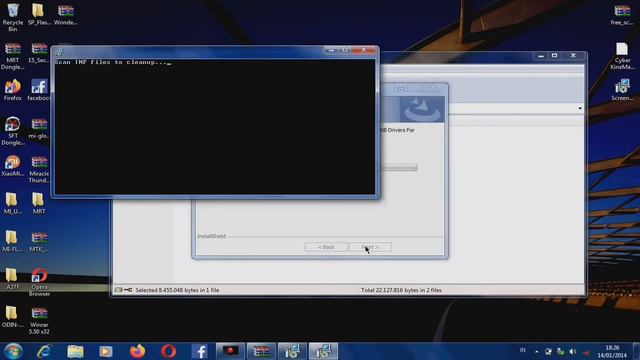The height and width of the screenshot is (360, 640).
Task: Click the InstallShield progress bar
Action: tap(399, 167)
